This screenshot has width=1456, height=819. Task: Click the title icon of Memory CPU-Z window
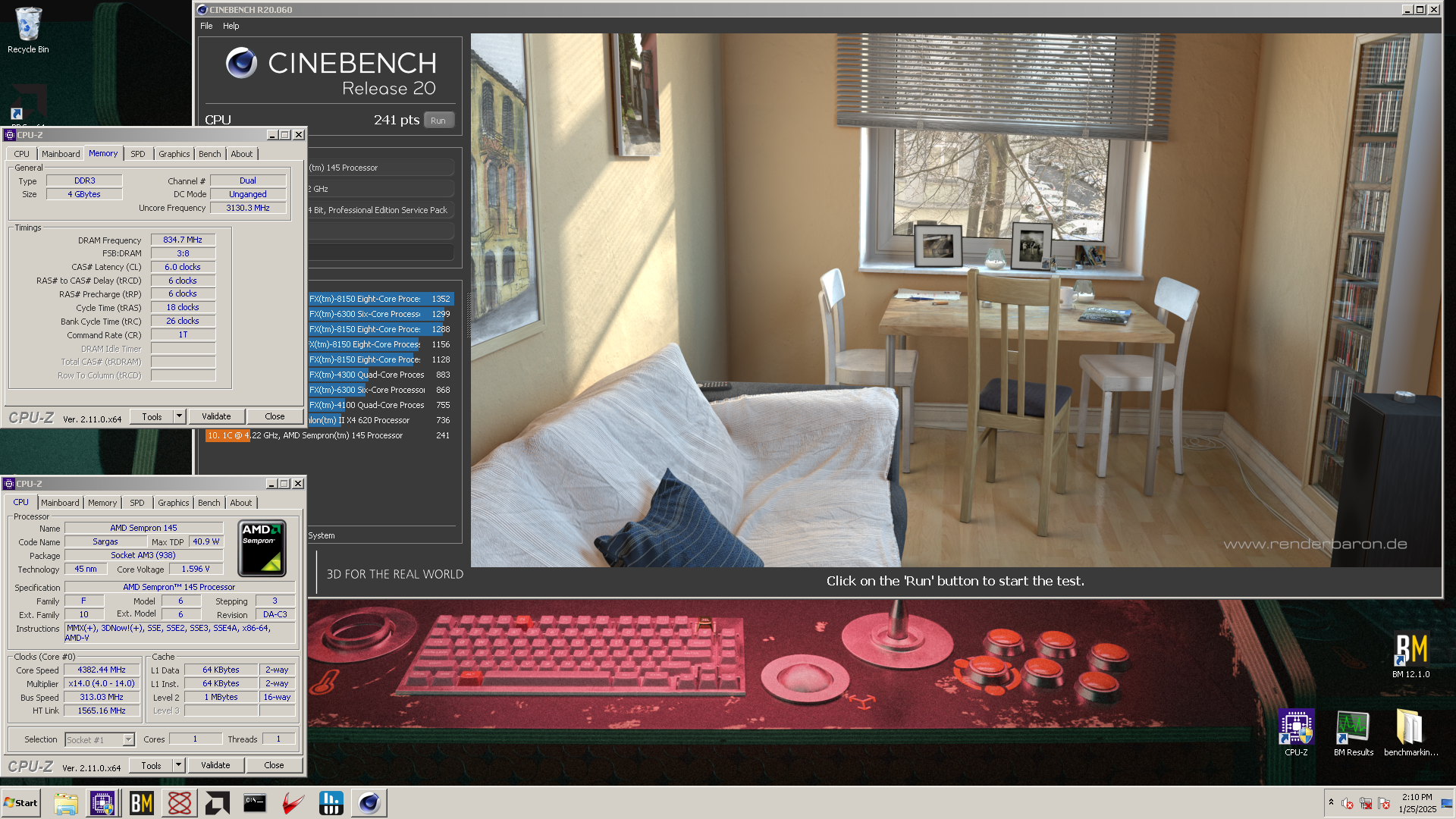[x=10, y=135]
